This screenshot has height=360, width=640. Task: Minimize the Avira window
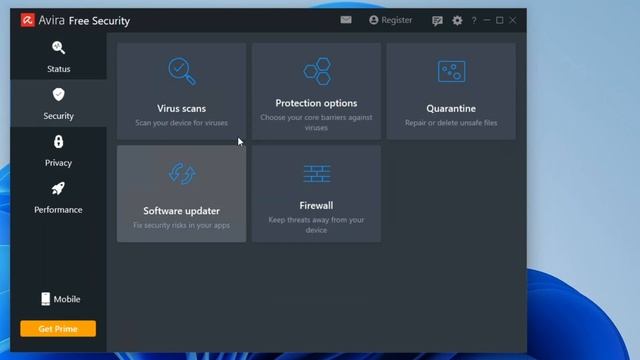(x=487, y=20)
